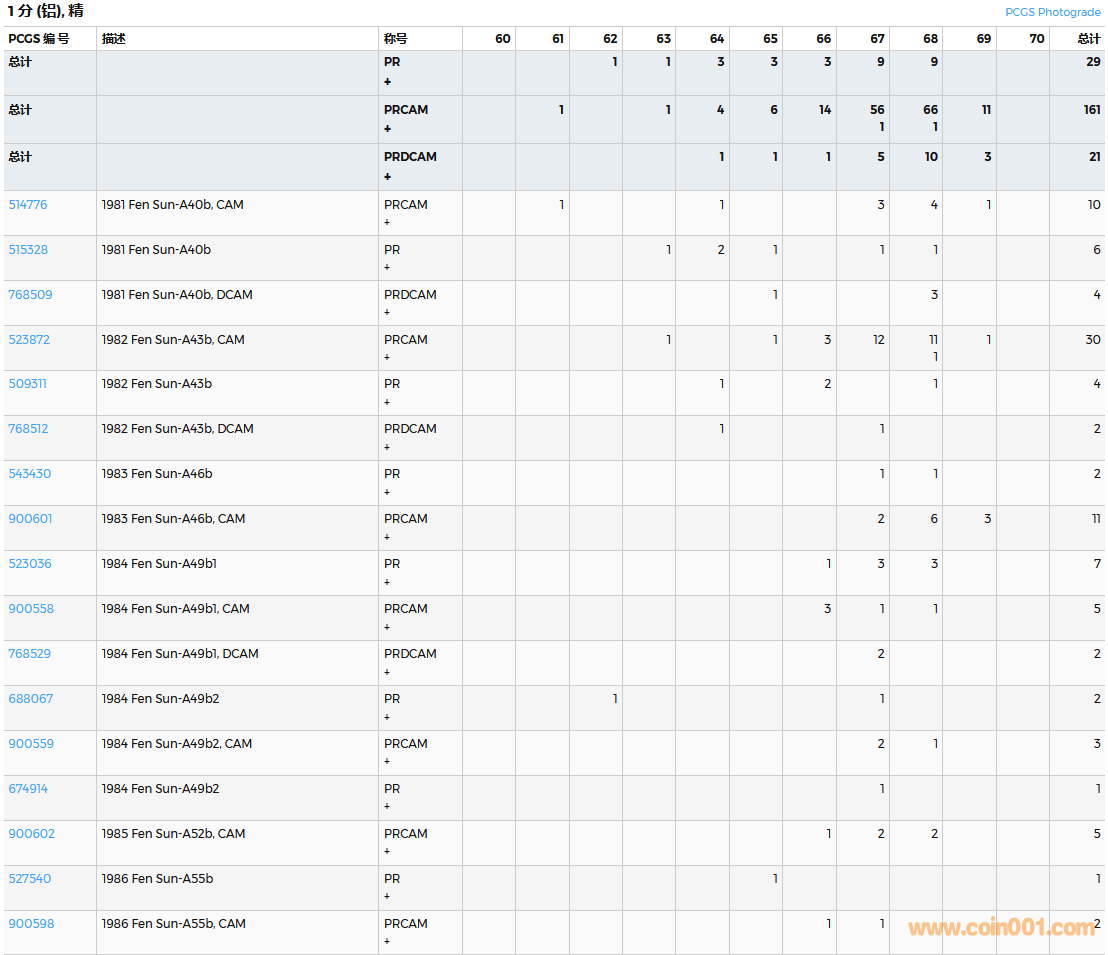Expand plus under the PR total row
This screenshot has height=955, width=1108.
tap(388, 82)
